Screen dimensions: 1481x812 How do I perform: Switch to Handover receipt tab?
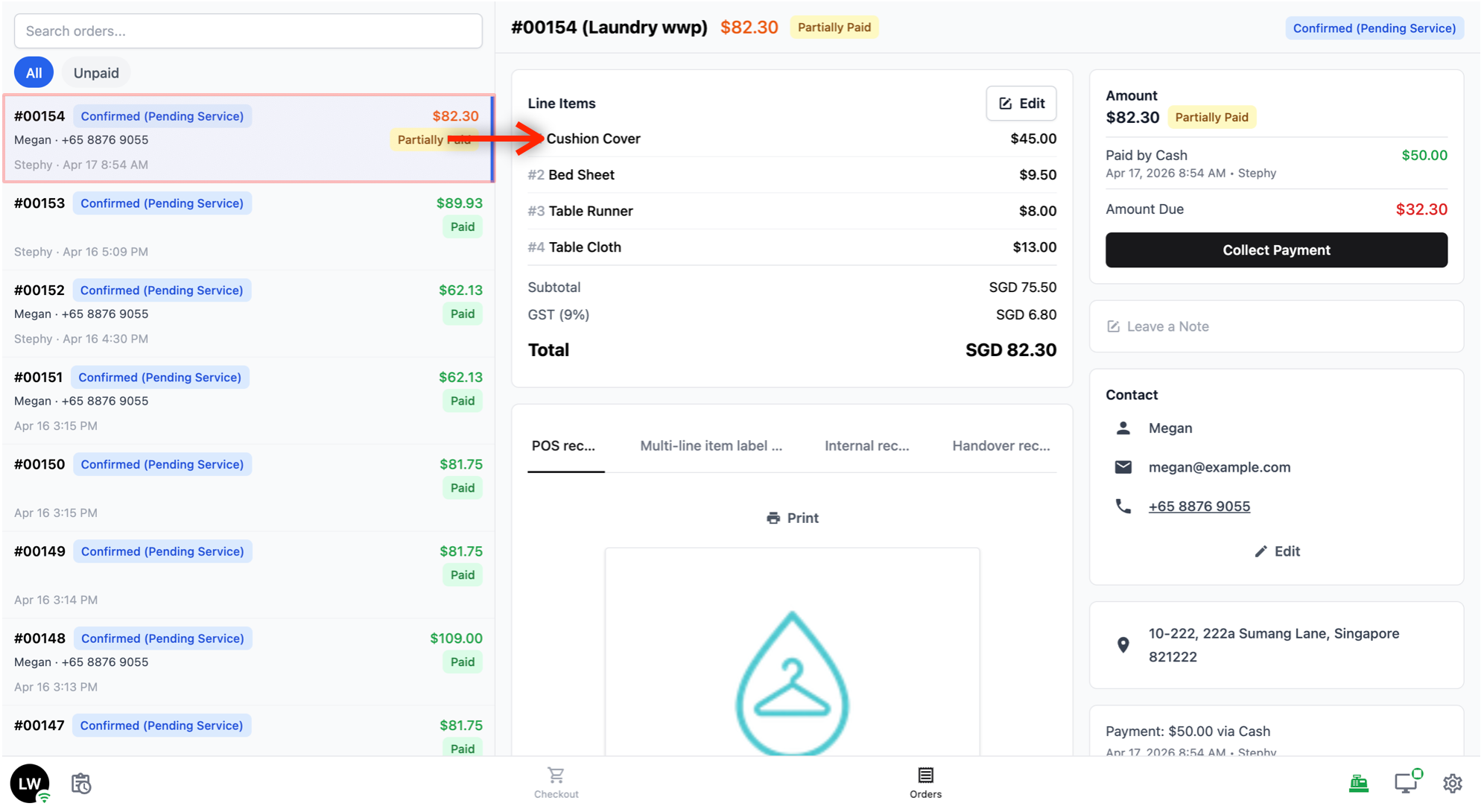pyautogui.click(x=1000, y=446)
